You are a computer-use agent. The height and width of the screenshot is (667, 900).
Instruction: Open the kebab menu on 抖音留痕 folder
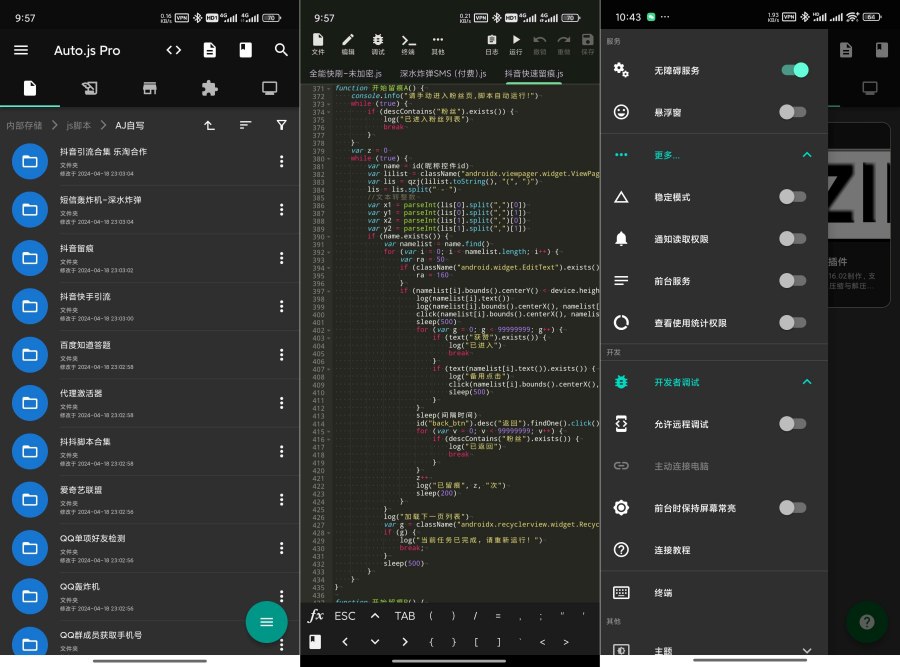pos(281,257)
